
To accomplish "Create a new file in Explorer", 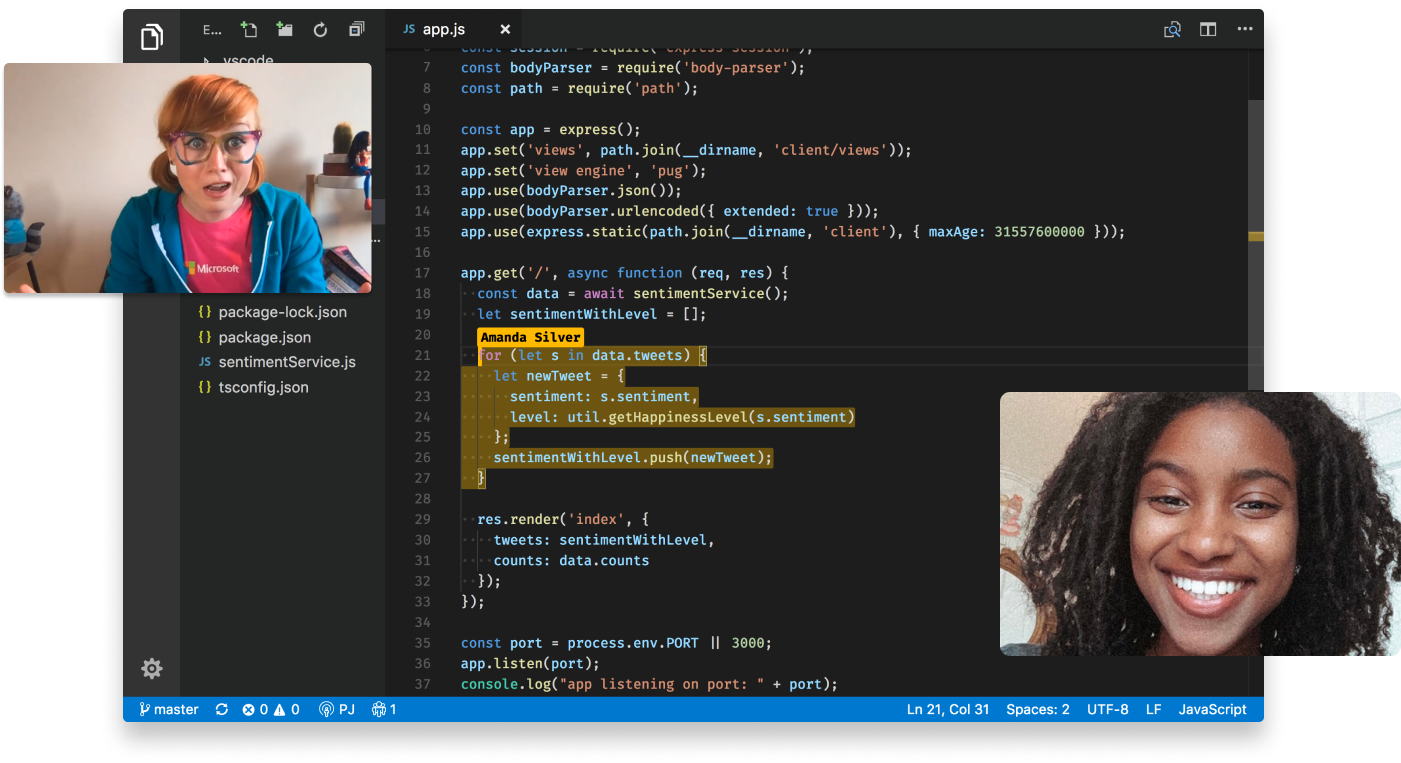I will point(249,30).
